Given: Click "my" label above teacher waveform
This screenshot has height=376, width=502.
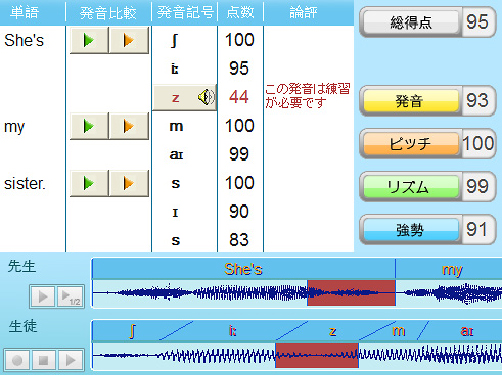Looking at the screenshot, I should click(452, 270).
